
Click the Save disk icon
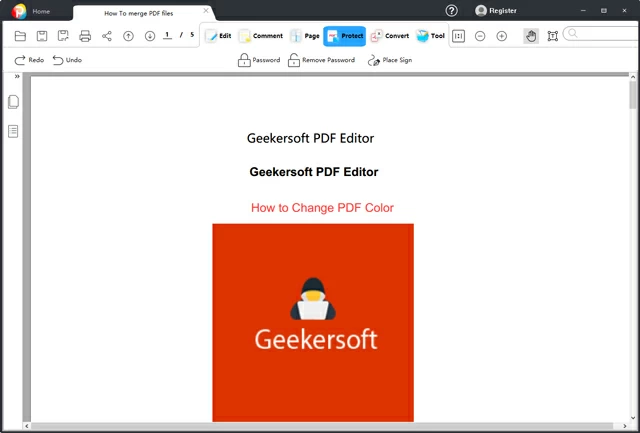[x=42, y=36]
